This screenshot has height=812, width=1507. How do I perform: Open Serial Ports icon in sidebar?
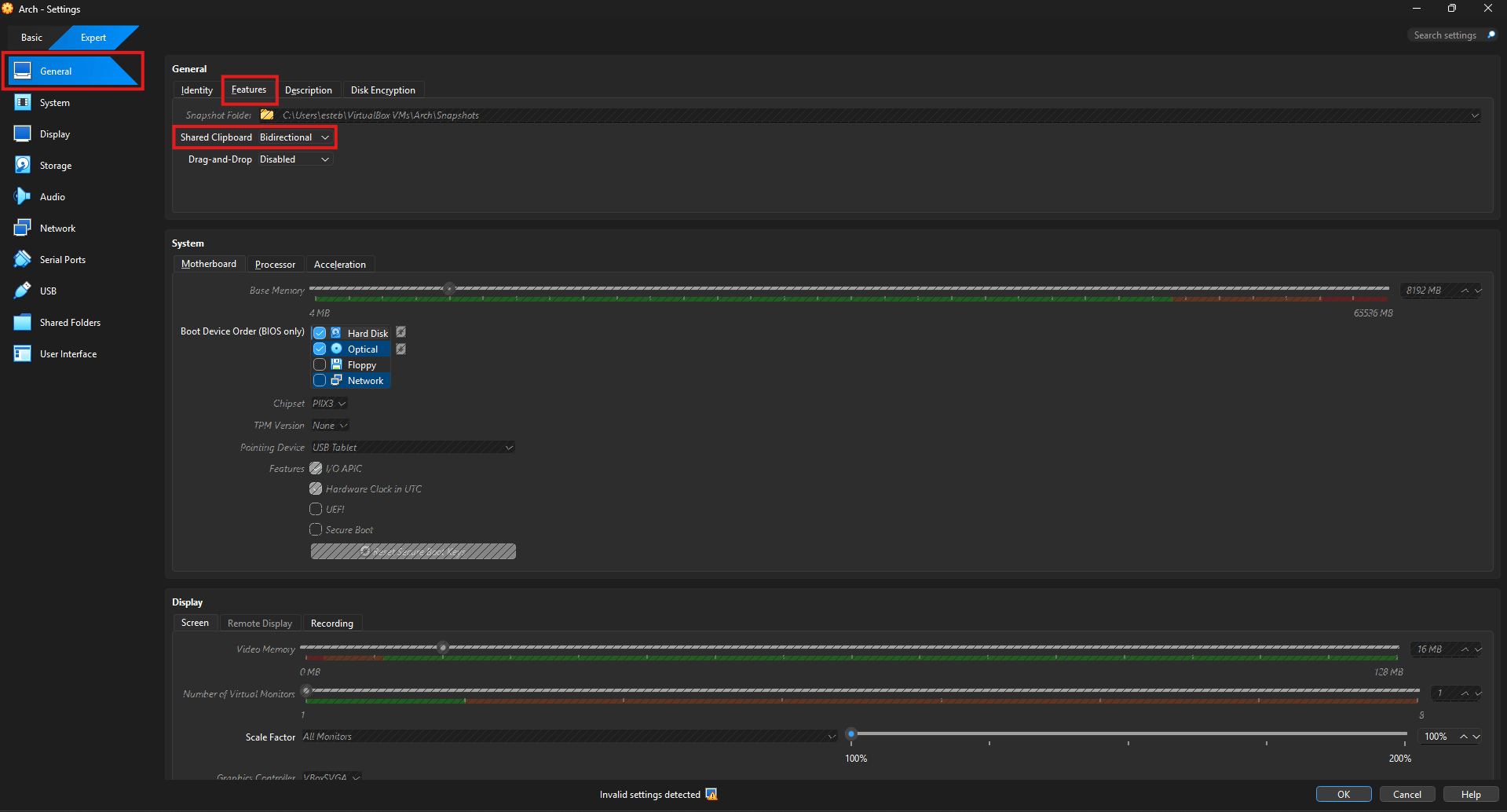23,260
